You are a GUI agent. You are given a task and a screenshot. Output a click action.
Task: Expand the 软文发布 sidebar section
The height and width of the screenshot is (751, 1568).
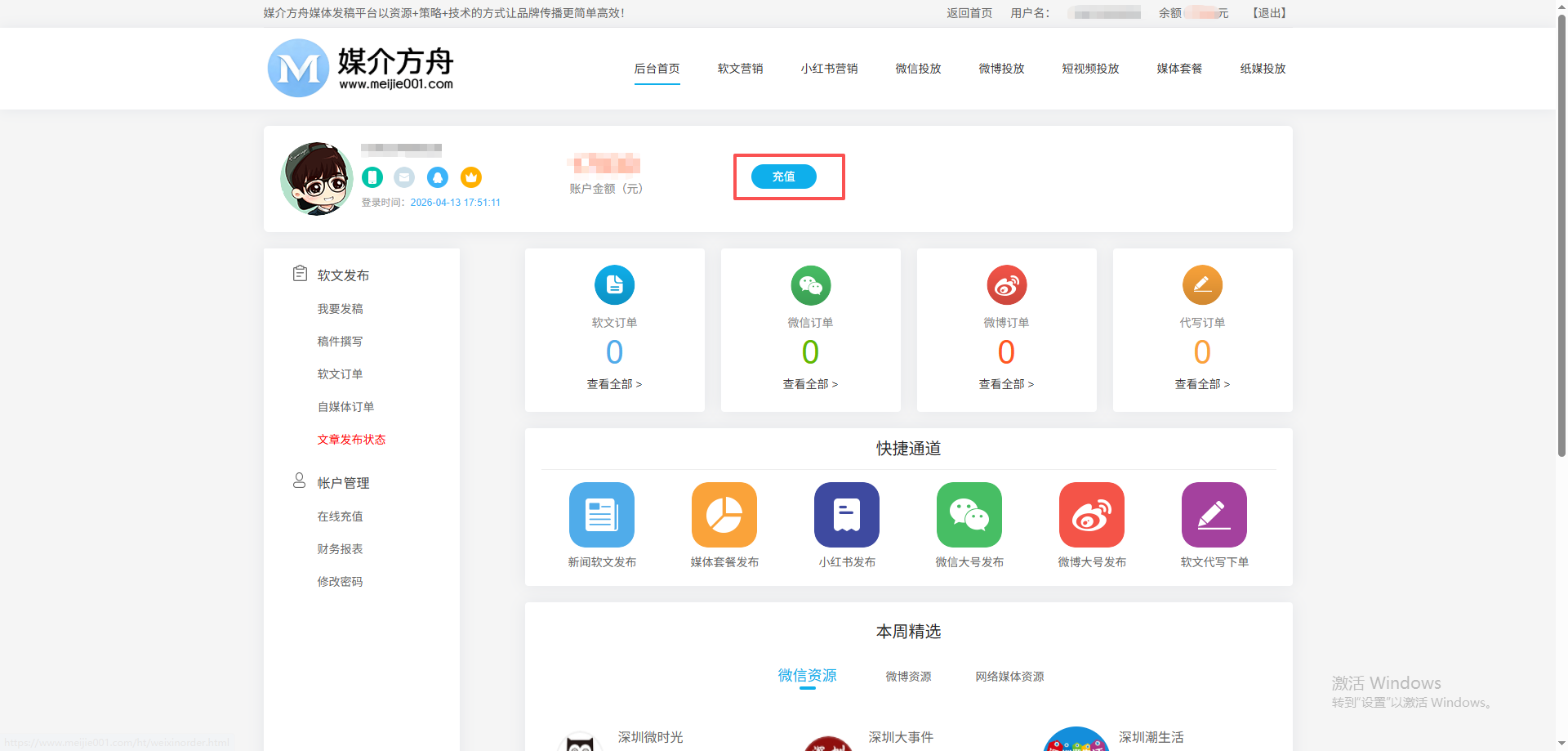click(x=343, y=275)
